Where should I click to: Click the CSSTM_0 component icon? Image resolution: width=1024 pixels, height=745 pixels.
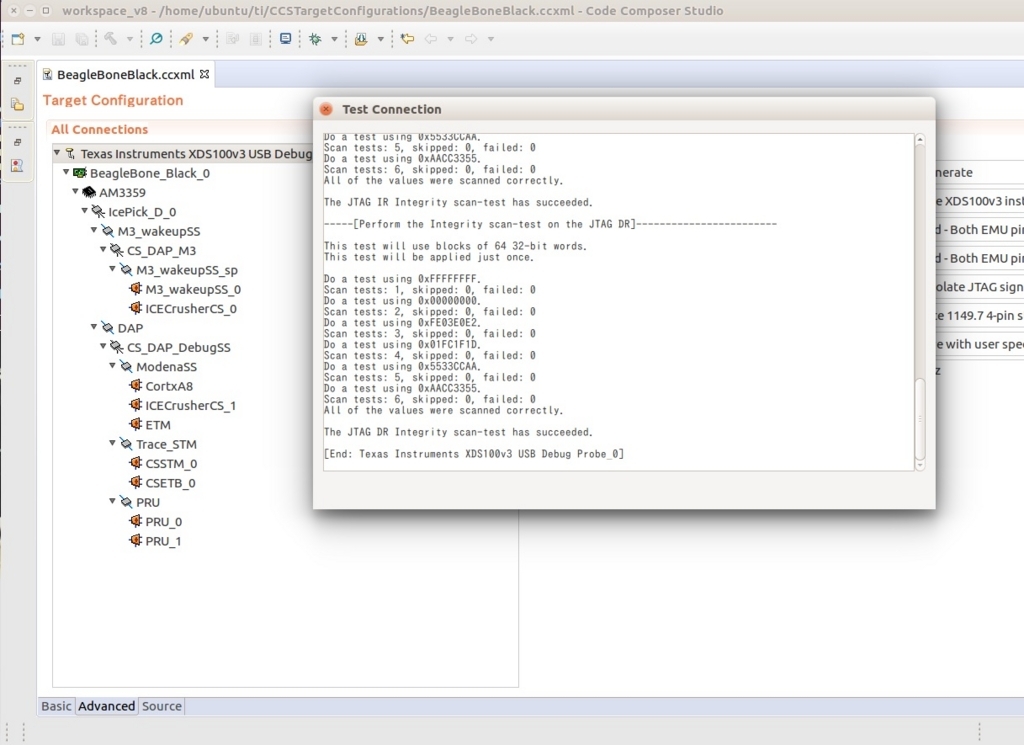pos(136,463)
